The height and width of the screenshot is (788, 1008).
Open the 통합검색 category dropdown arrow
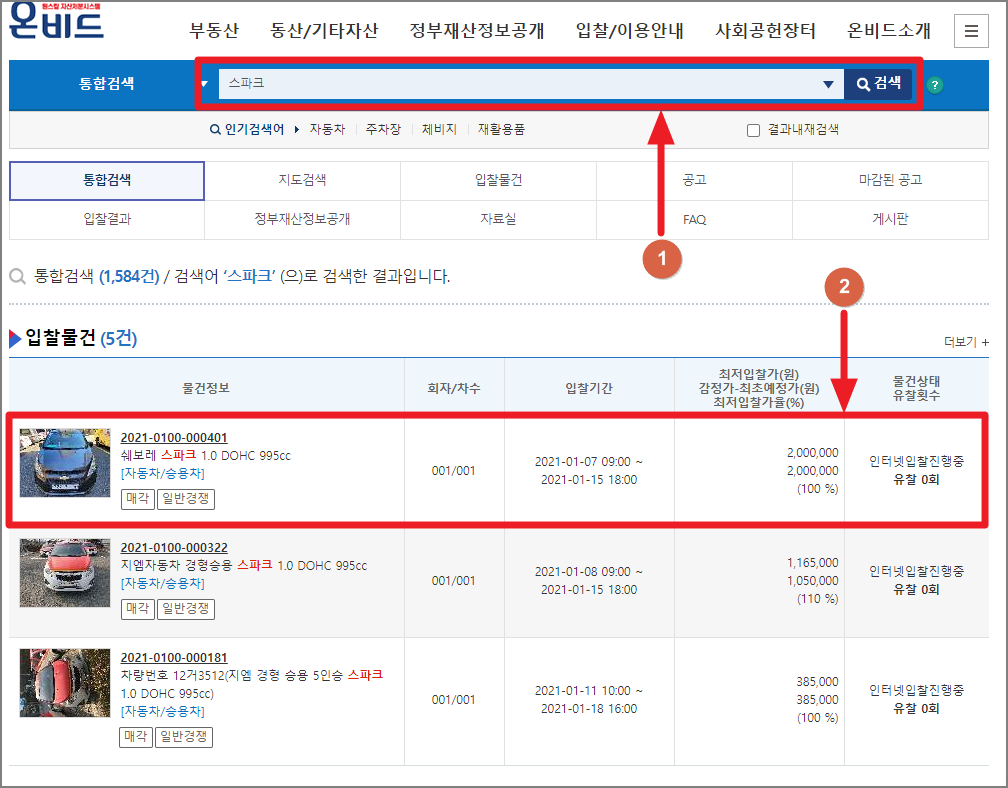[x=204, y=84]
